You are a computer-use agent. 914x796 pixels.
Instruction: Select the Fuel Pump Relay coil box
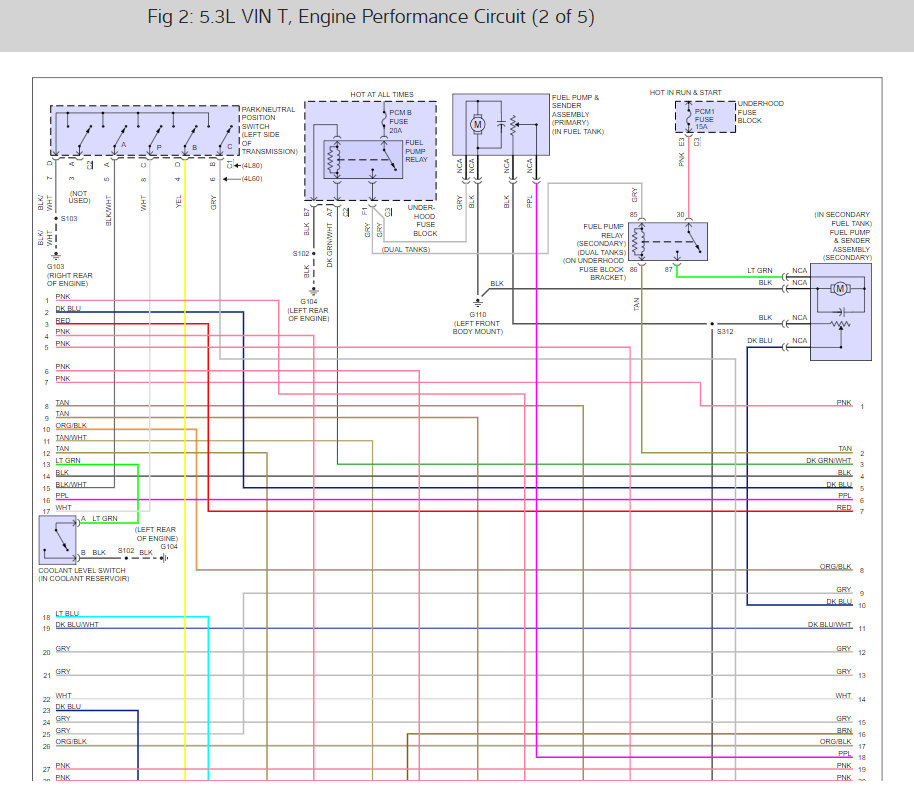tap(363, 159)
